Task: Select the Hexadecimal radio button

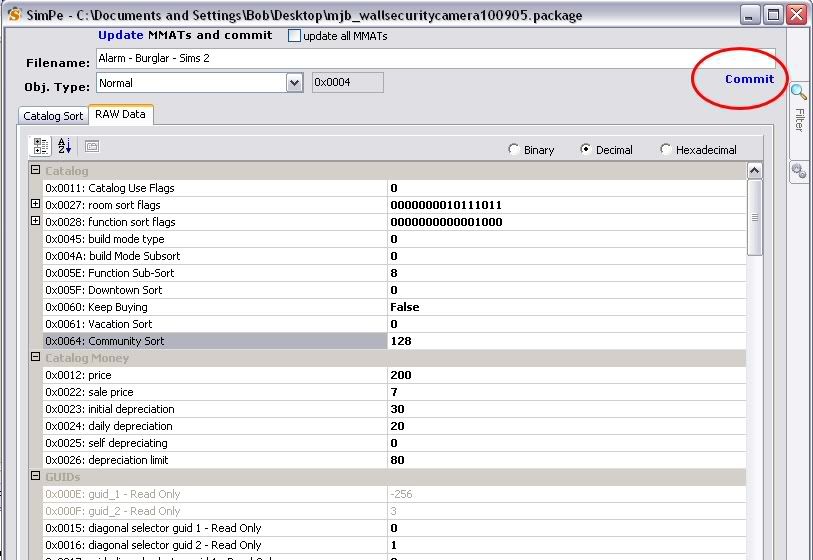Action: [666, 150]
